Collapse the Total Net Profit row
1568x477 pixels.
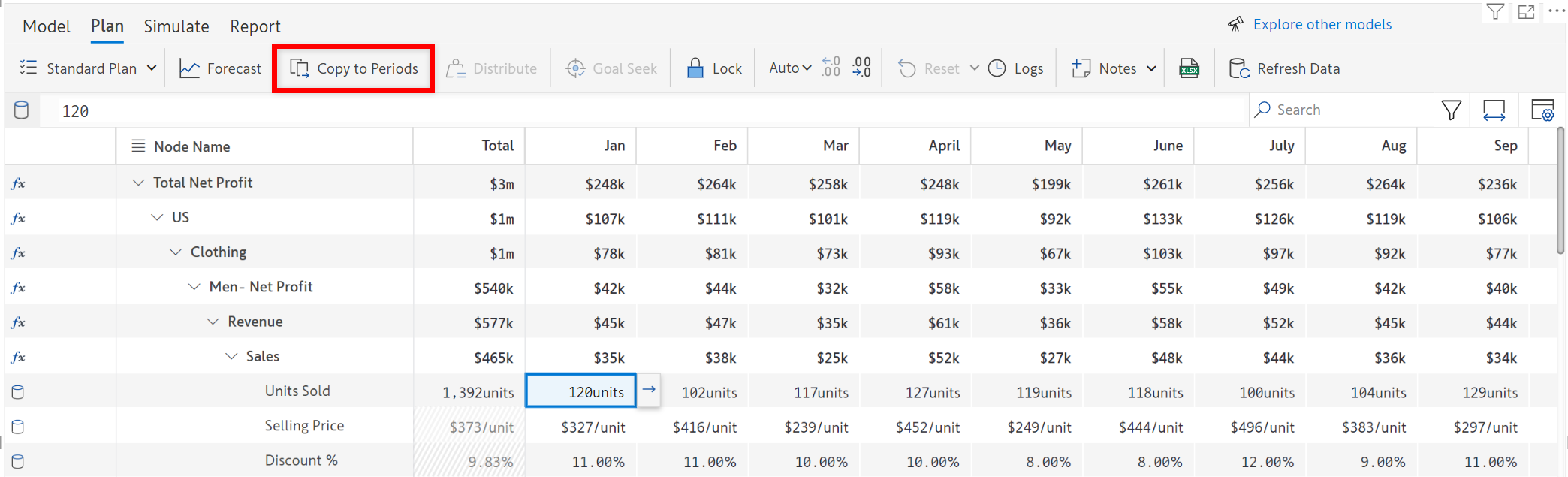coord(138,183)
